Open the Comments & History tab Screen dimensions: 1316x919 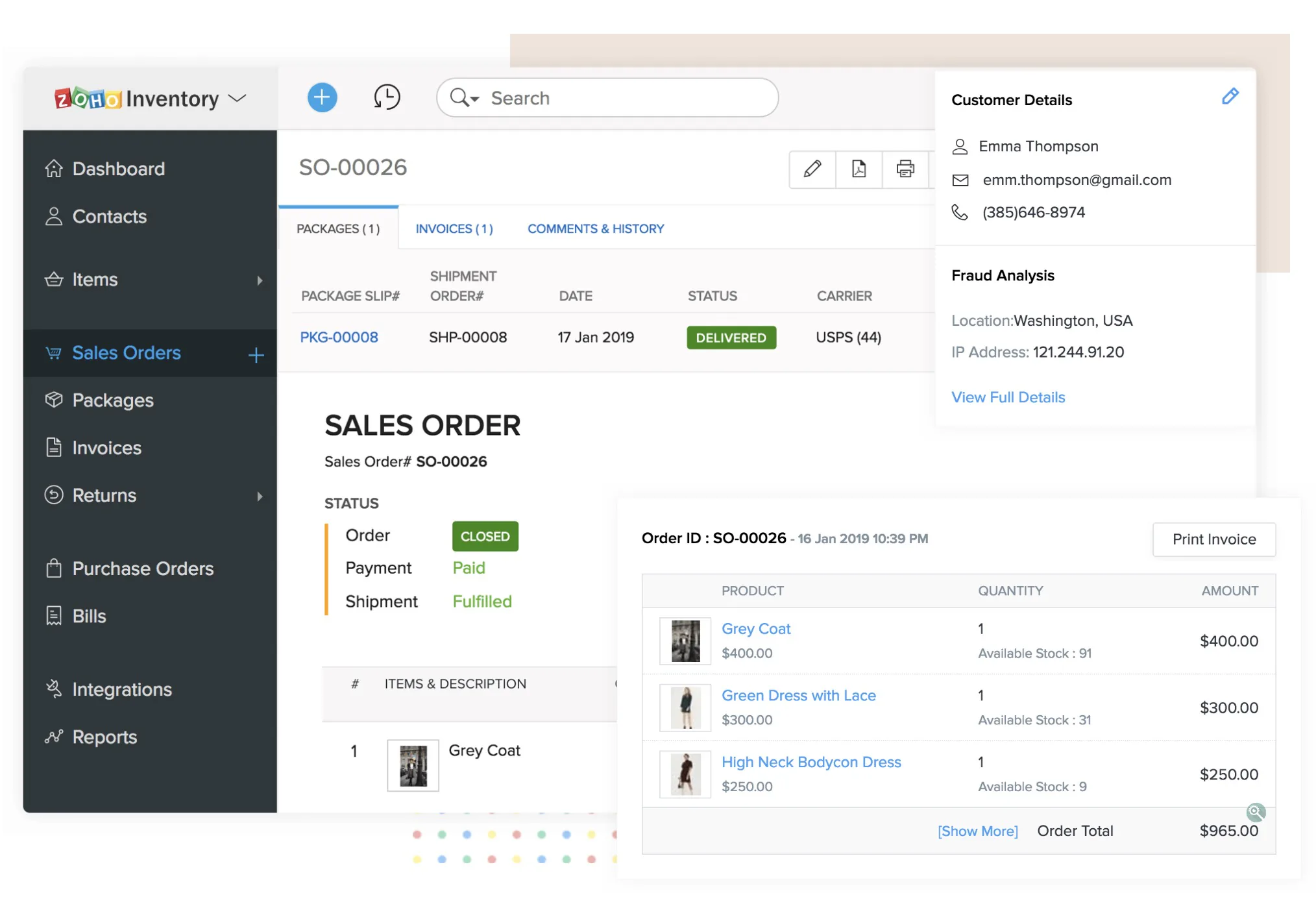pyautogui.click(x=596, y=228)
